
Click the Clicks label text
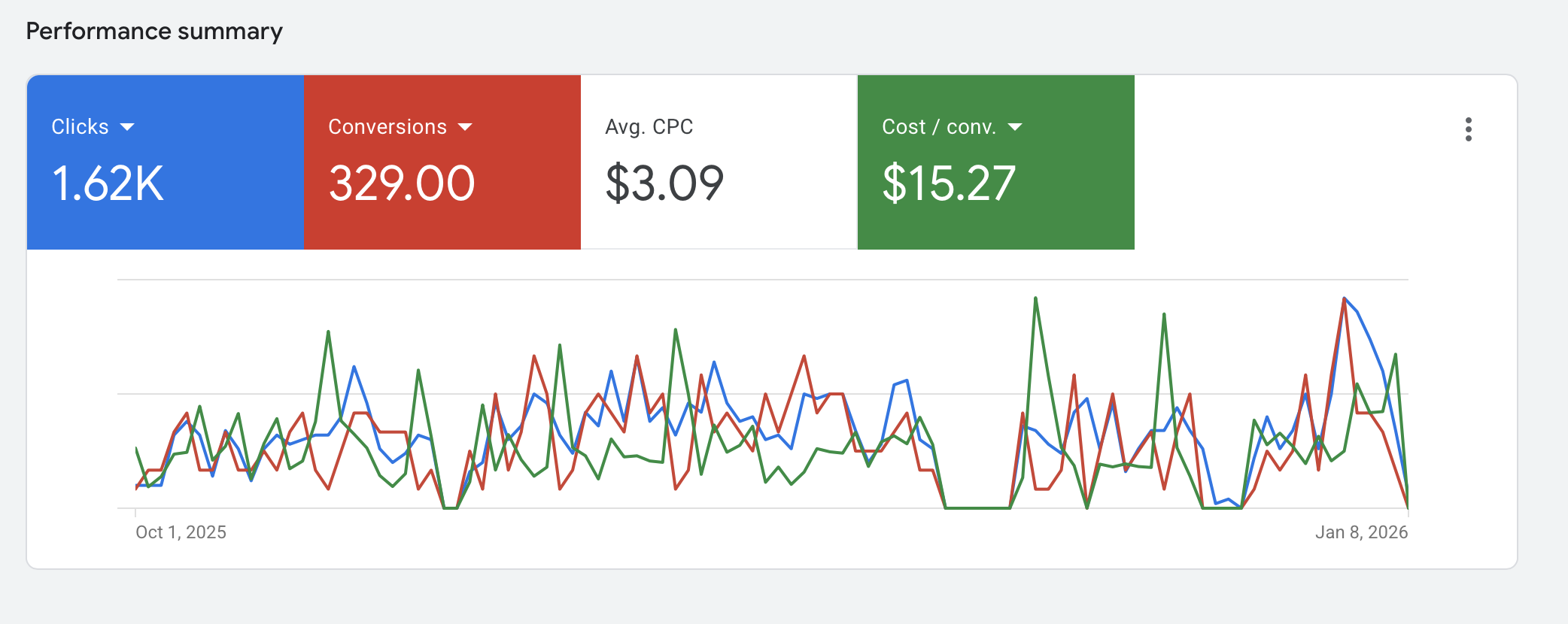pos(80,127)
